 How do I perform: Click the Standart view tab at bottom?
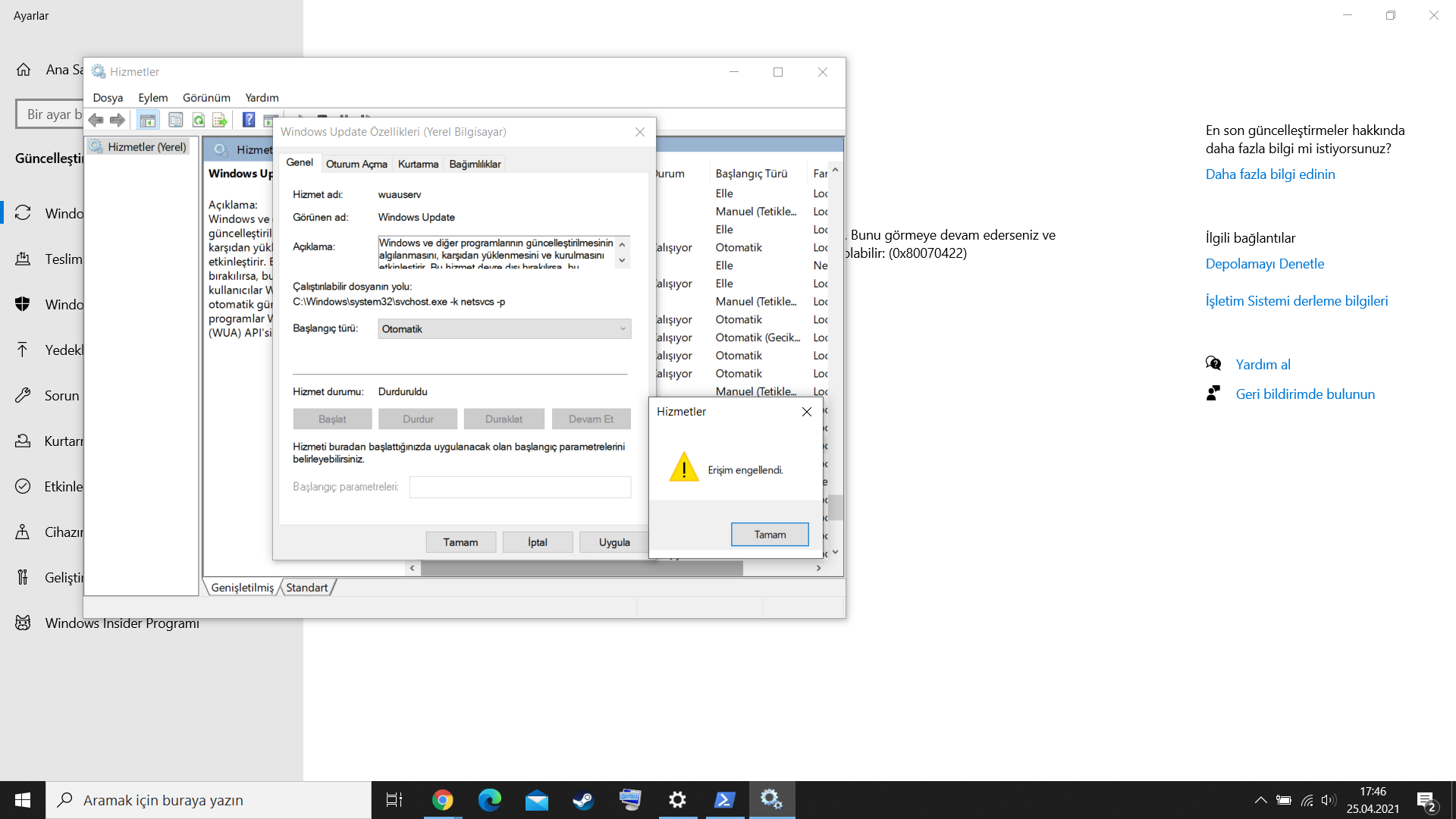tap(307, 588)
